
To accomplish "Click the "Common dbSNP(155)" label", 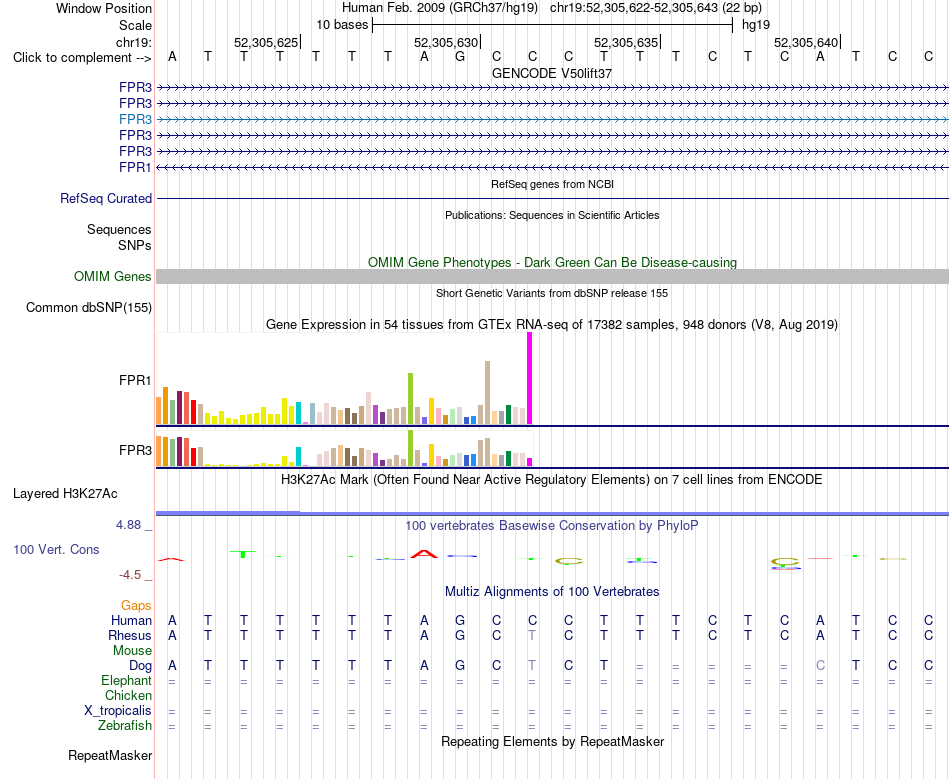I will pos(89,308).
